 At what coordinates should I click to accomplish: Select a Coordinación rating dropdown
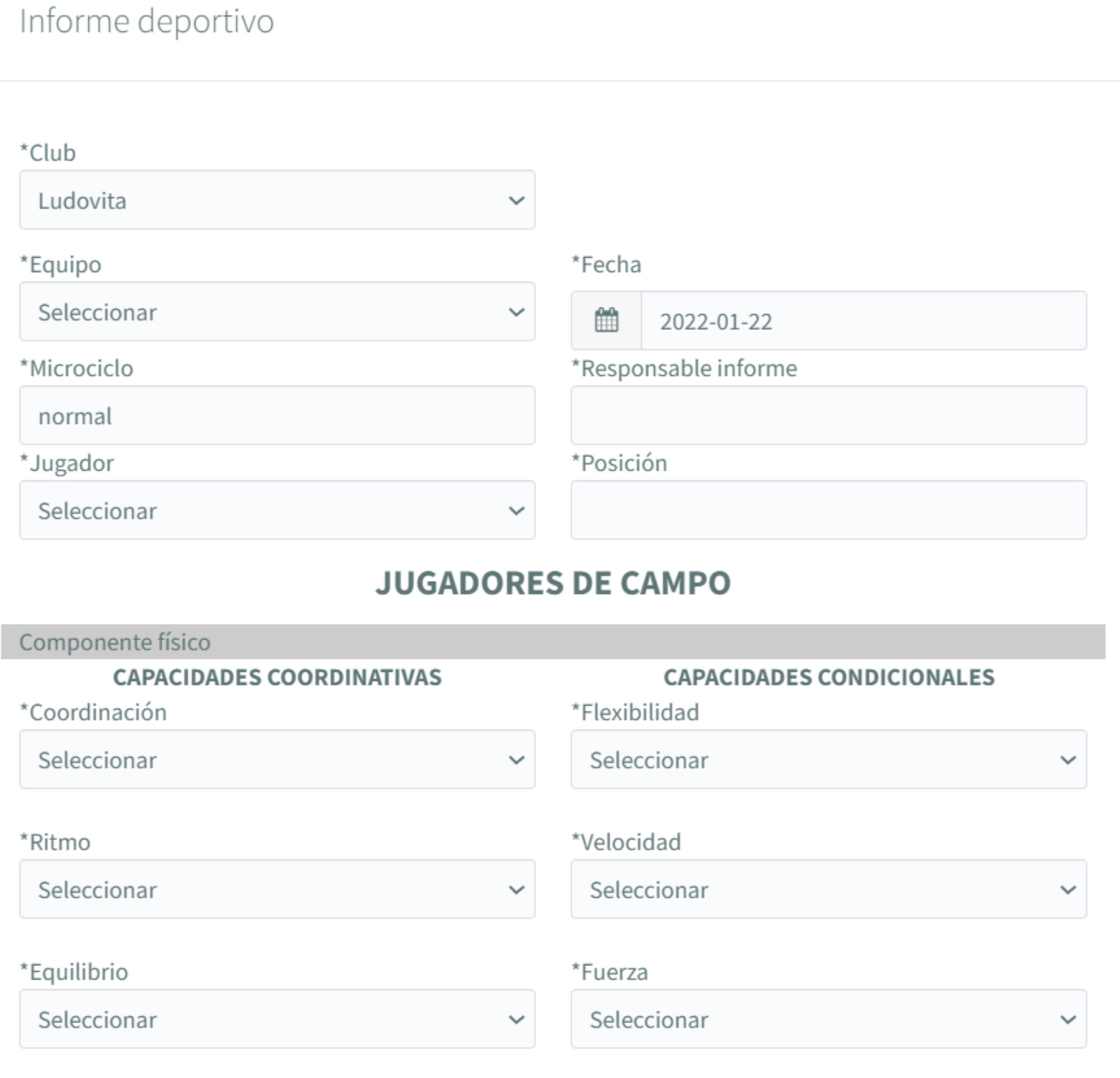[x=277, y=759]
